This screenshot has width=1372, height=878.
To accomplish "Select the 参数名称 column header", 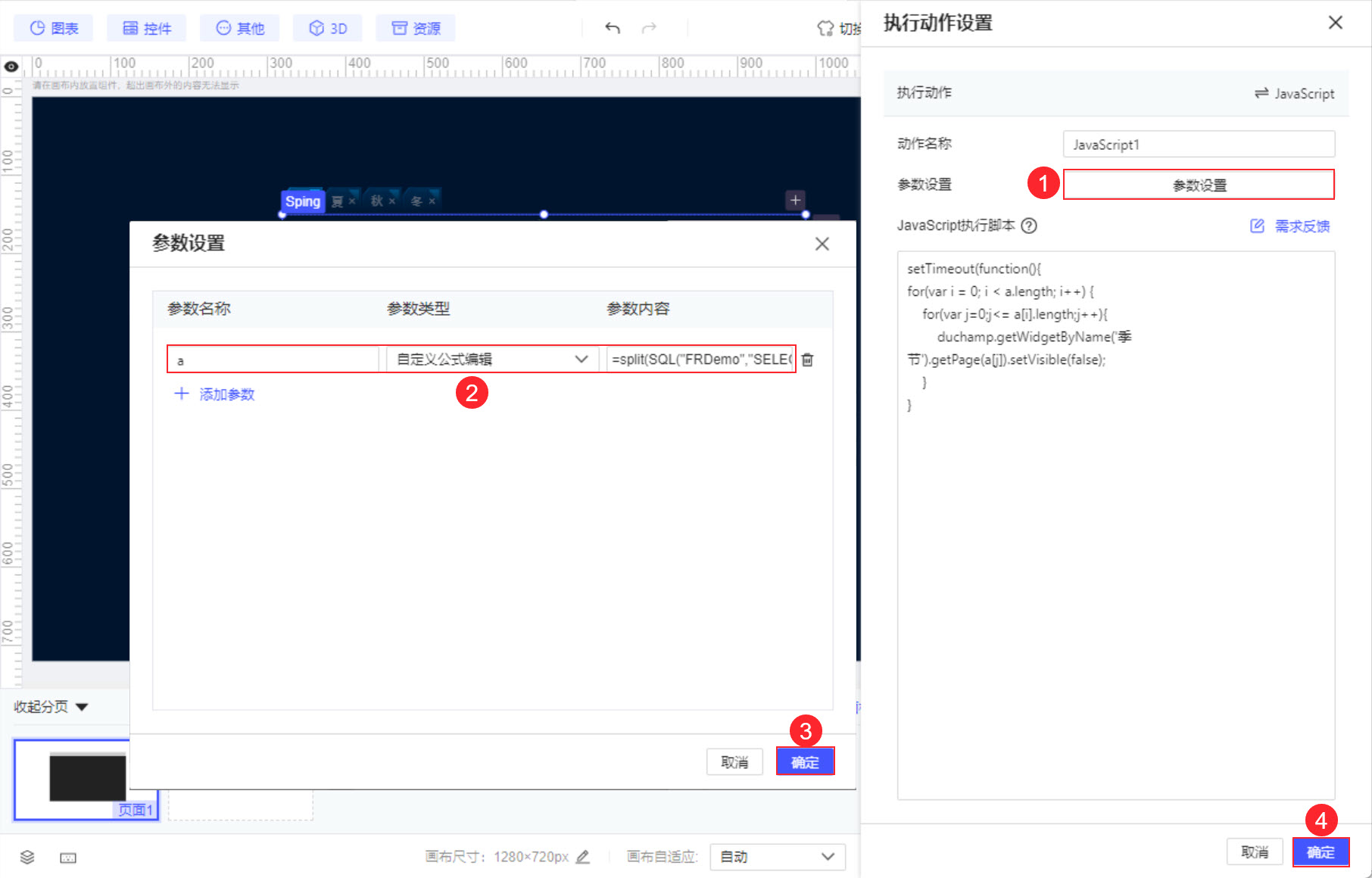I will pyautogui.click(x=199, y=309).
